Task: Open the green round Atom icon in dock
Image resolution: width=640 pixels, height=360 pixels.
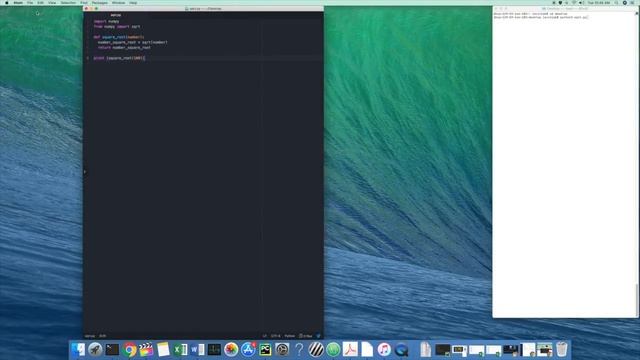Action: [x=333, y=350]
